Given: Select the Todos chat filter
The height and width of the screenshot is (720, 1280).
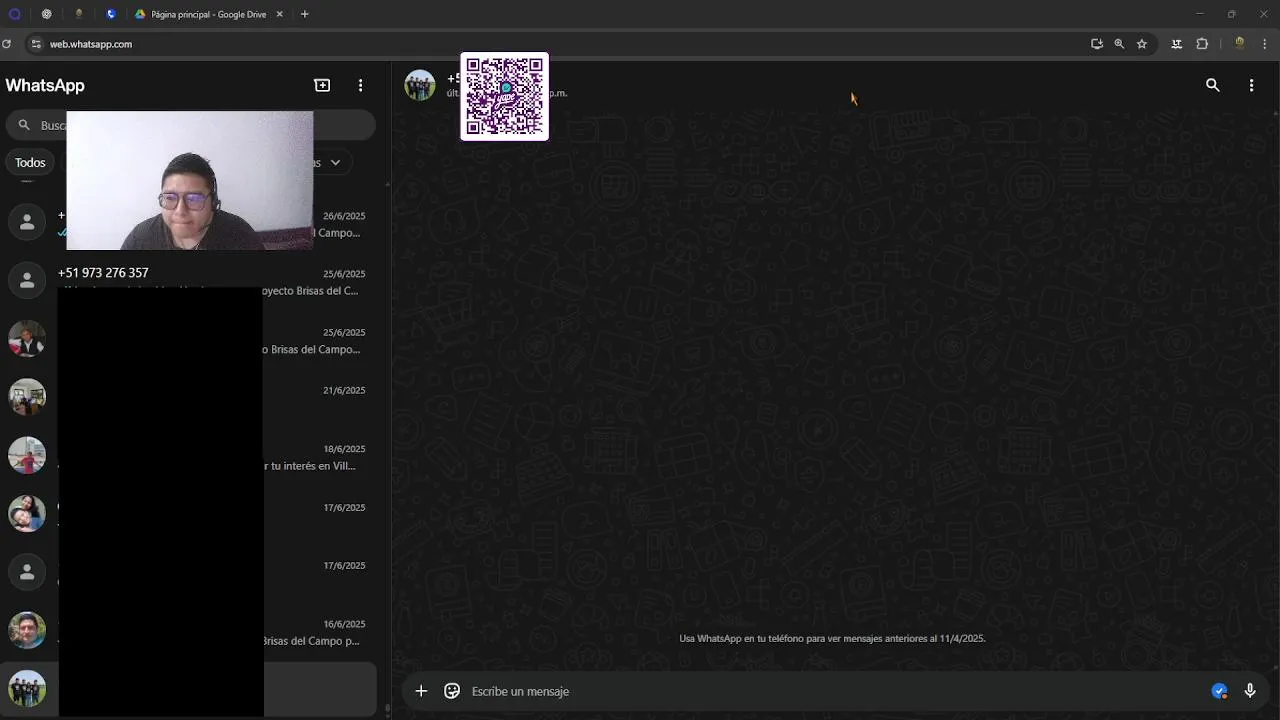Looking at the screenshot, I should pyautogui.click(x=30, y=162).
